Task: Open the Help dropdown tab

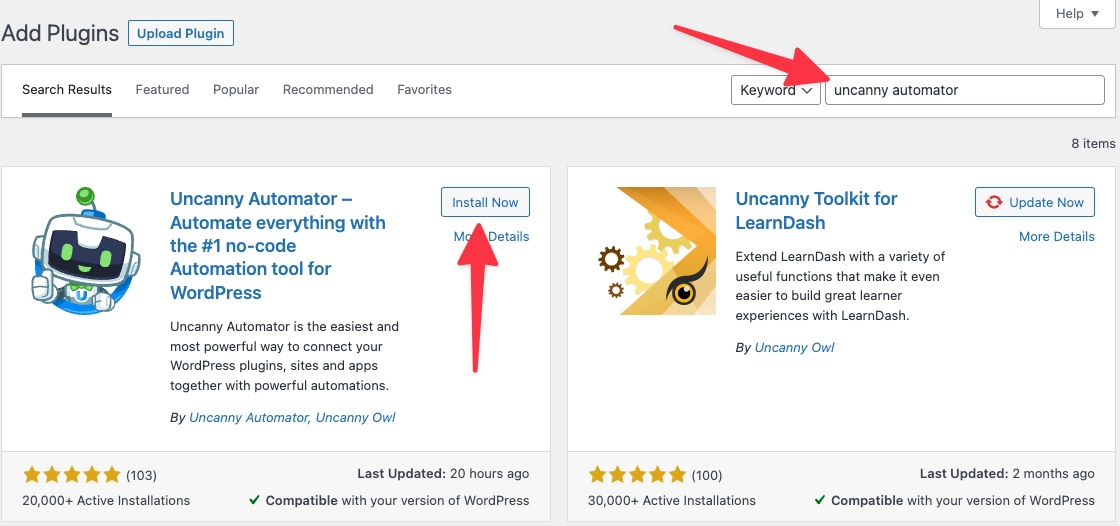Action: coord(1077,14)
